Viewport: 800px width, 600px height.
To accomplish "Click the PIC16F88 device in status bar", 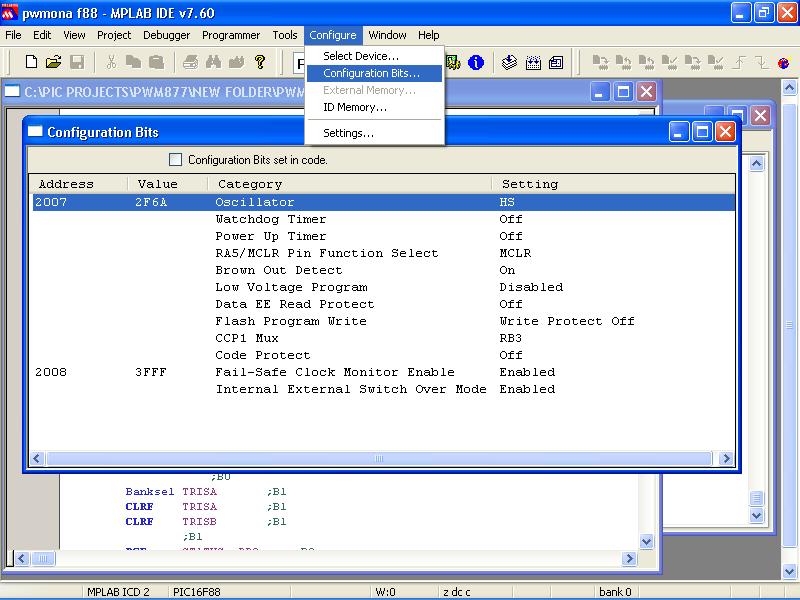I will click(197, 592).
